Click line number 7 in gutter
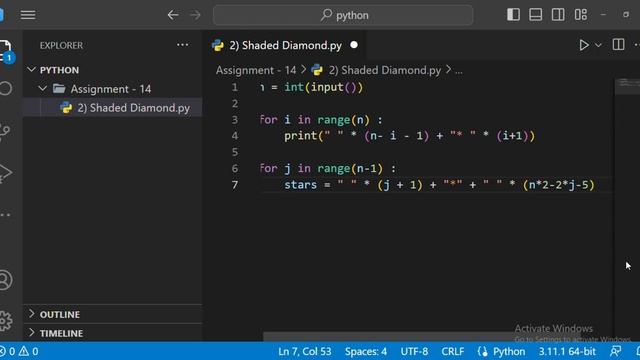 point(235,185)
